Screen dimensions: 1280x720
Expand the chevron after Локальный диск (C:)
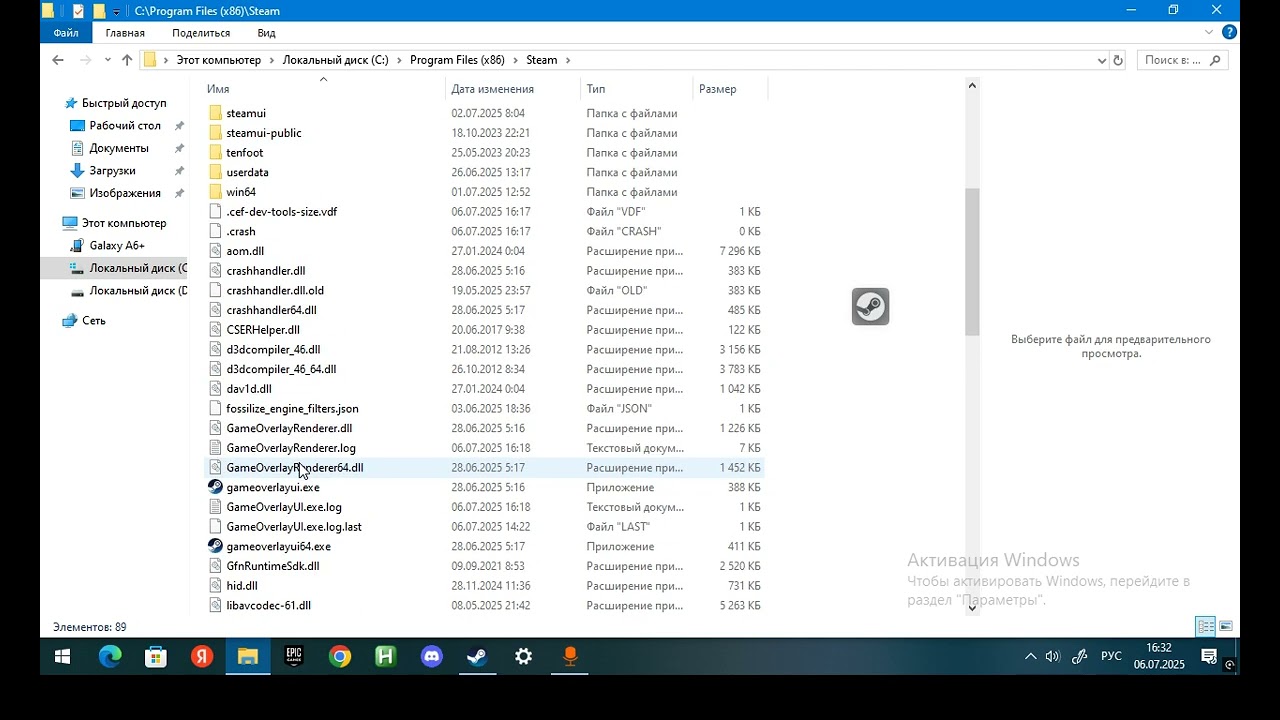point(399,60)
